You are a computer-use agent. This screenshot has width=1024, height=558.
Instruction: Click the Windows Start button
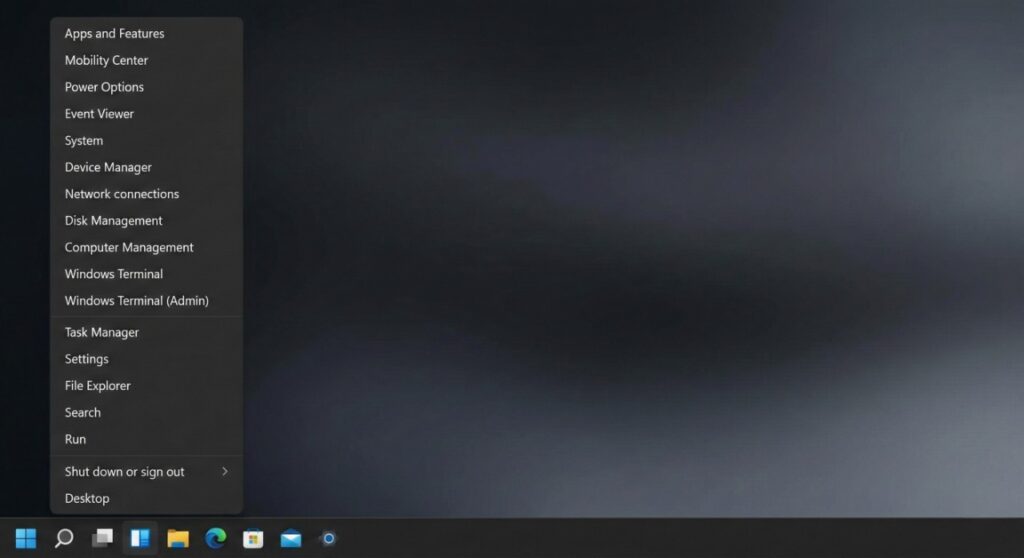point(26,539)
